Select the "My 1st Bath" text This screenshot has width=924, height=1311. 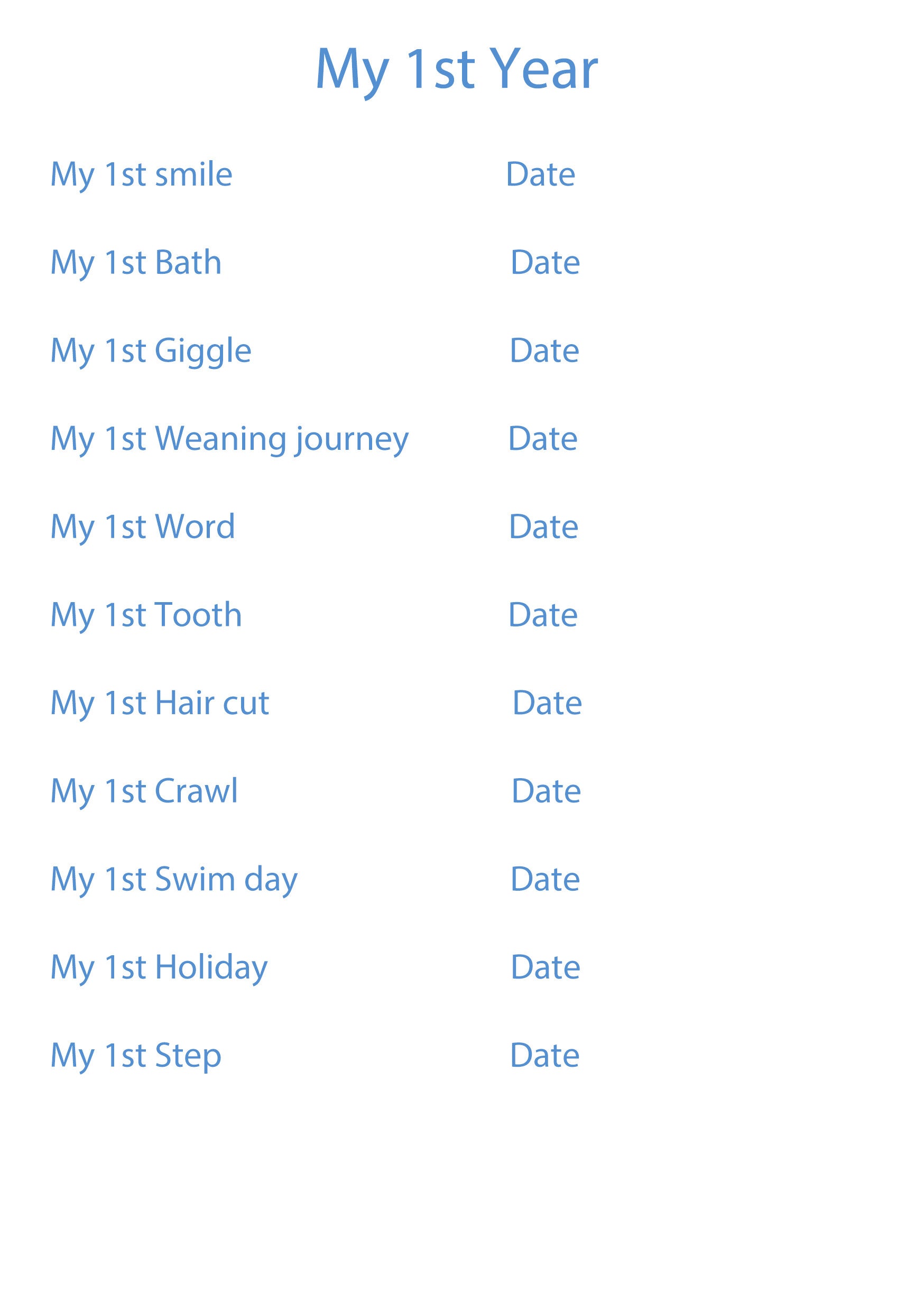[136, 263]
